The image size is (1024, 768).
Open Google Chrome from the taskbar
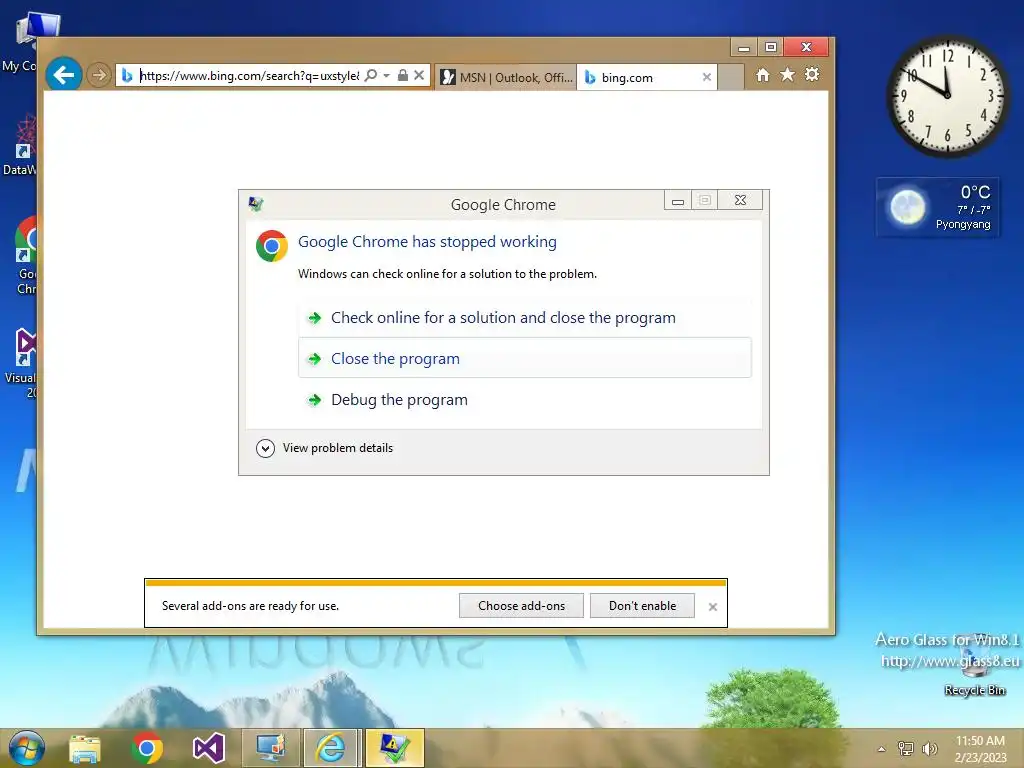tap(147, 748)
